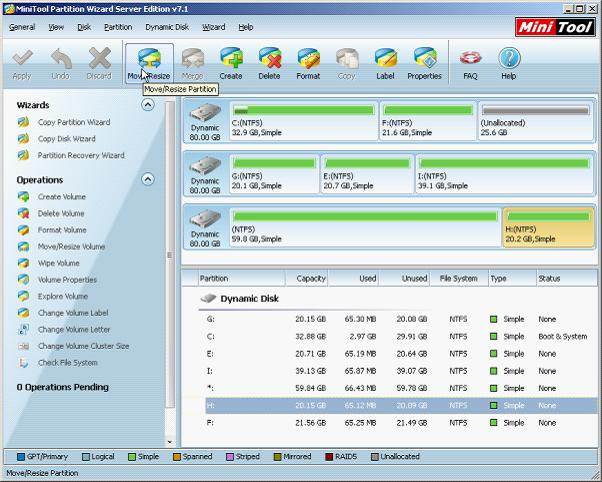This screenshot has height=482, width=602.
Task: Click the Copy Partition Wizard icon
Action: click(23, 122)
